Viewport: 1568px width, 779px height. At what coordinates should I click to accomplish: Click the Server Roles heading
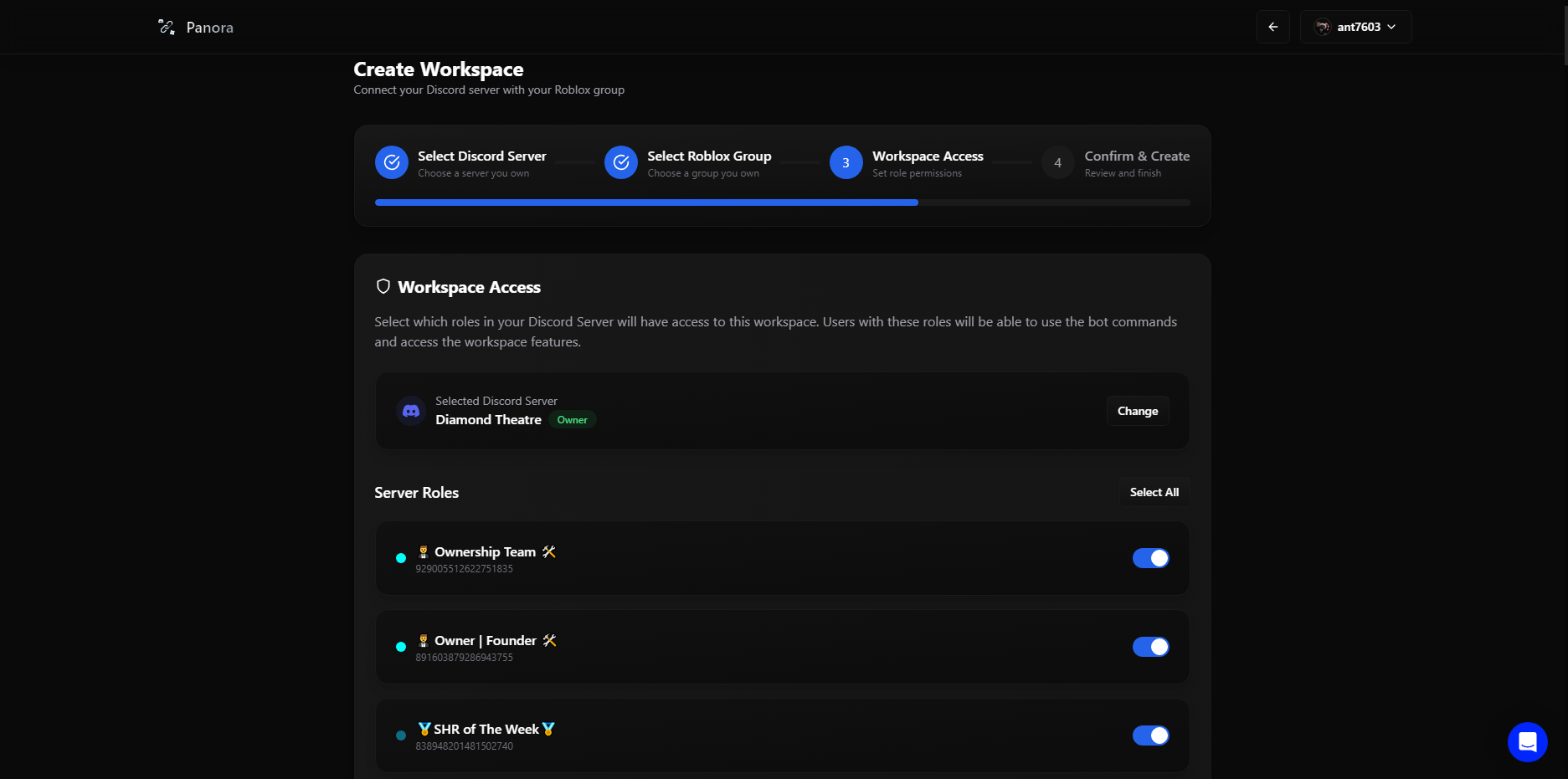(x=416, y=493)
